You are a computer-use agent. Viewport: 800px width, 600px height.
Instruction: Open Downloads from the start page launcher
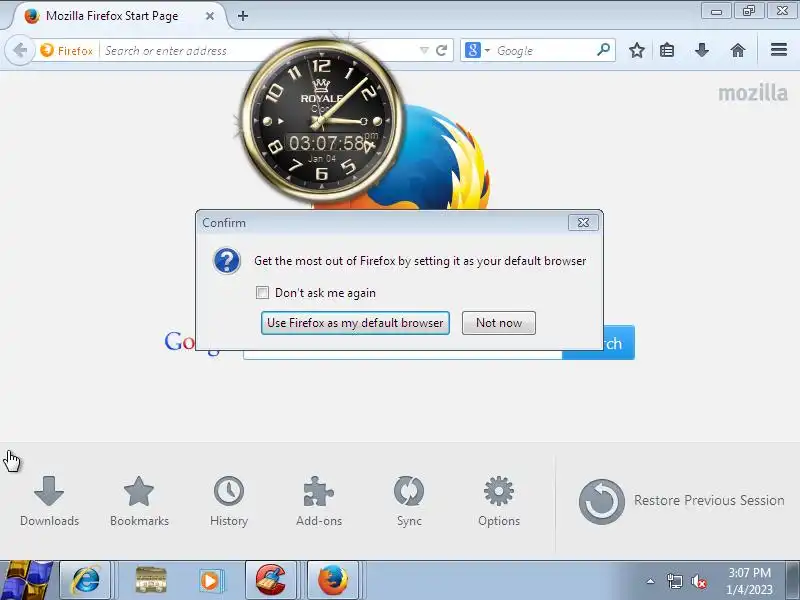pyautogui.click(x=49, y=501)
